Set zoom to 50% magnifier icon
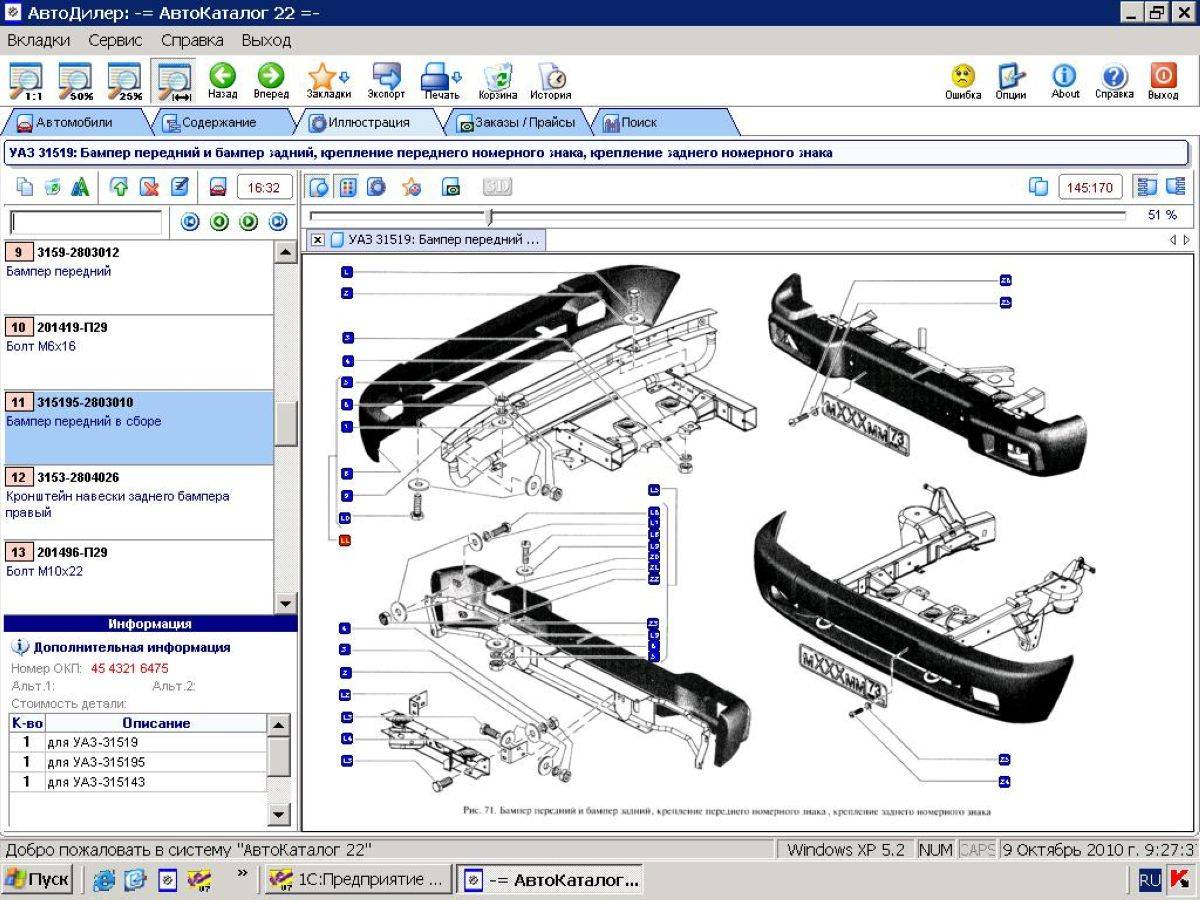Image resolution: width=1200 pixels, height=900 pixels. point(75,81)
